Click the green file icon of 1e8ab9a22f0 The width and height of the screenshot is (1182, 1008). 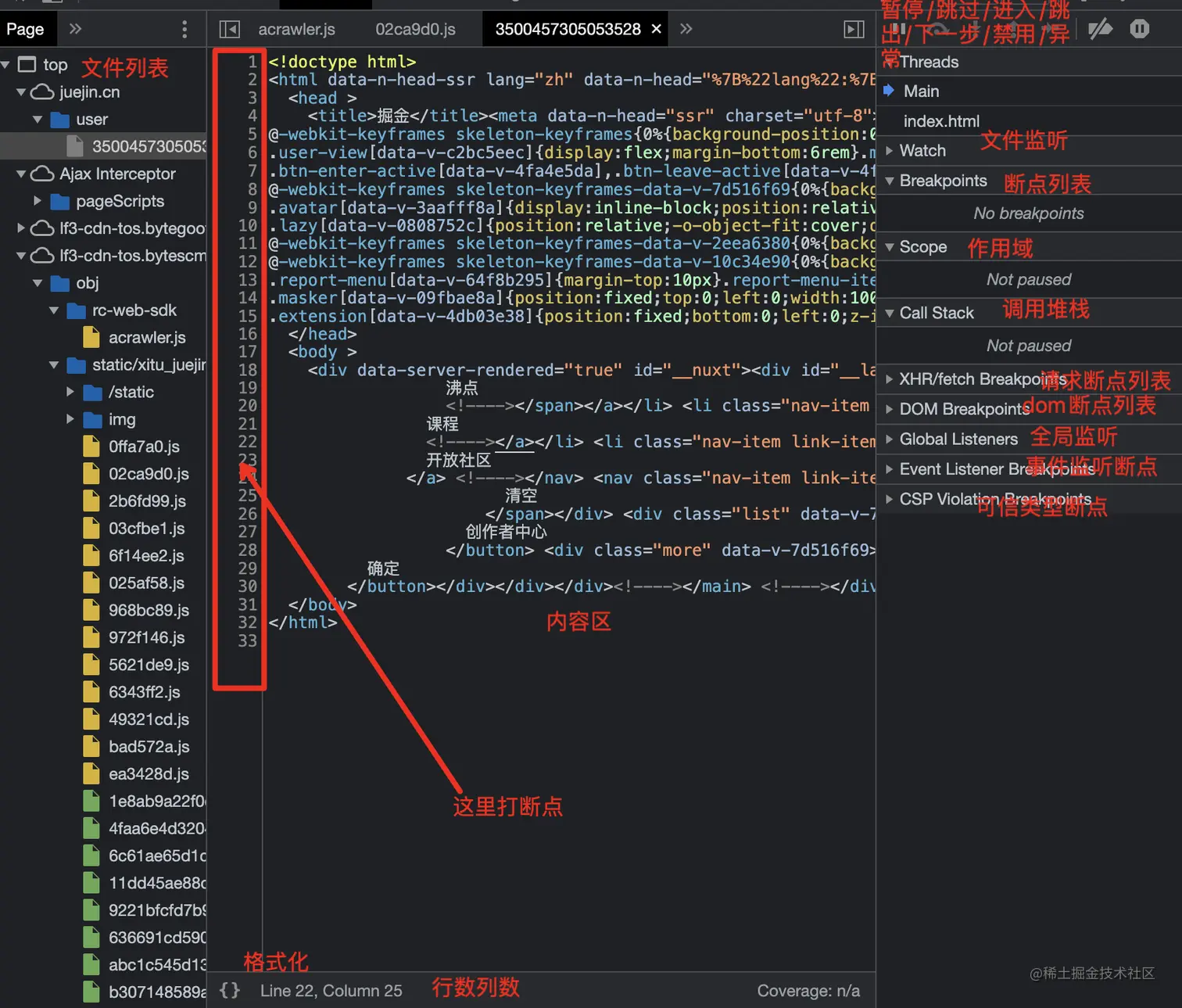click(x=91, y=802)
